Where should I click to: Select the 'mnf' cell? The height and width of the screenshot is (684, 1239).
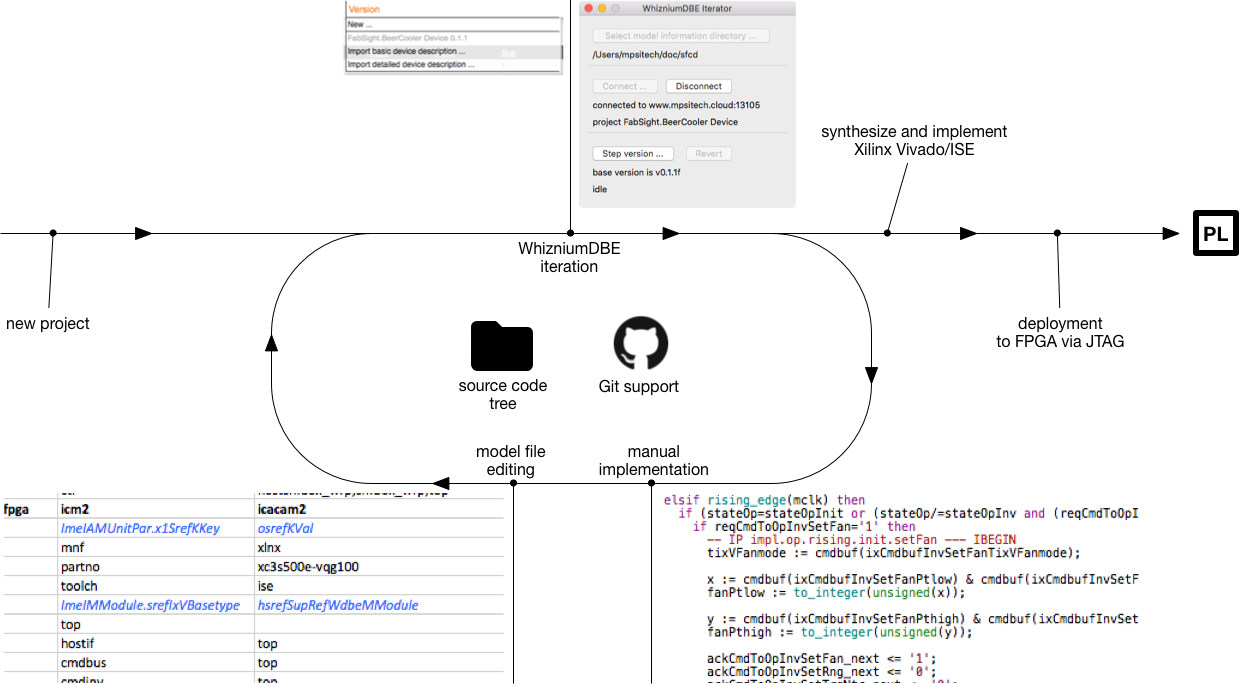click(155, 548)
